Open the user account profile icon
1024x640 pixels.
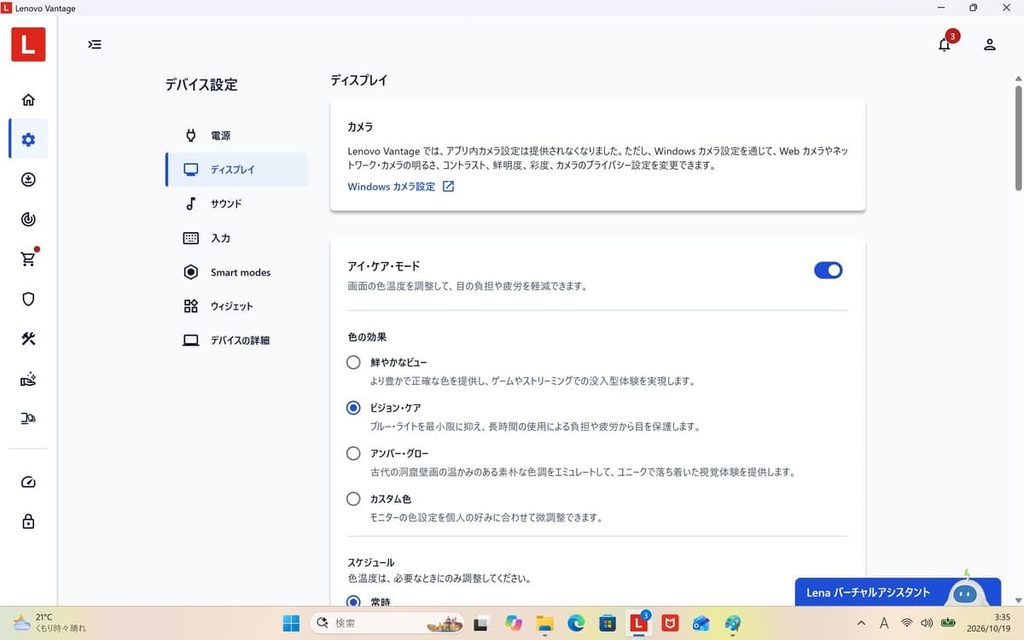[989, 44]
